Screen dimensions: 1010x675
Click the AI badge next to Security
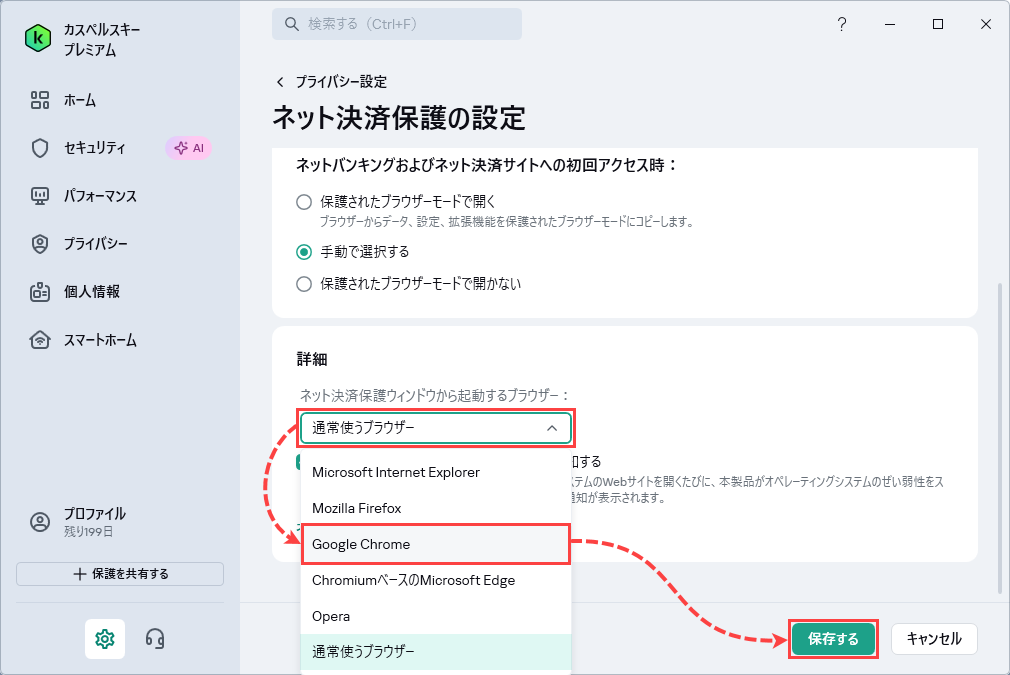[x=189, y=147]
